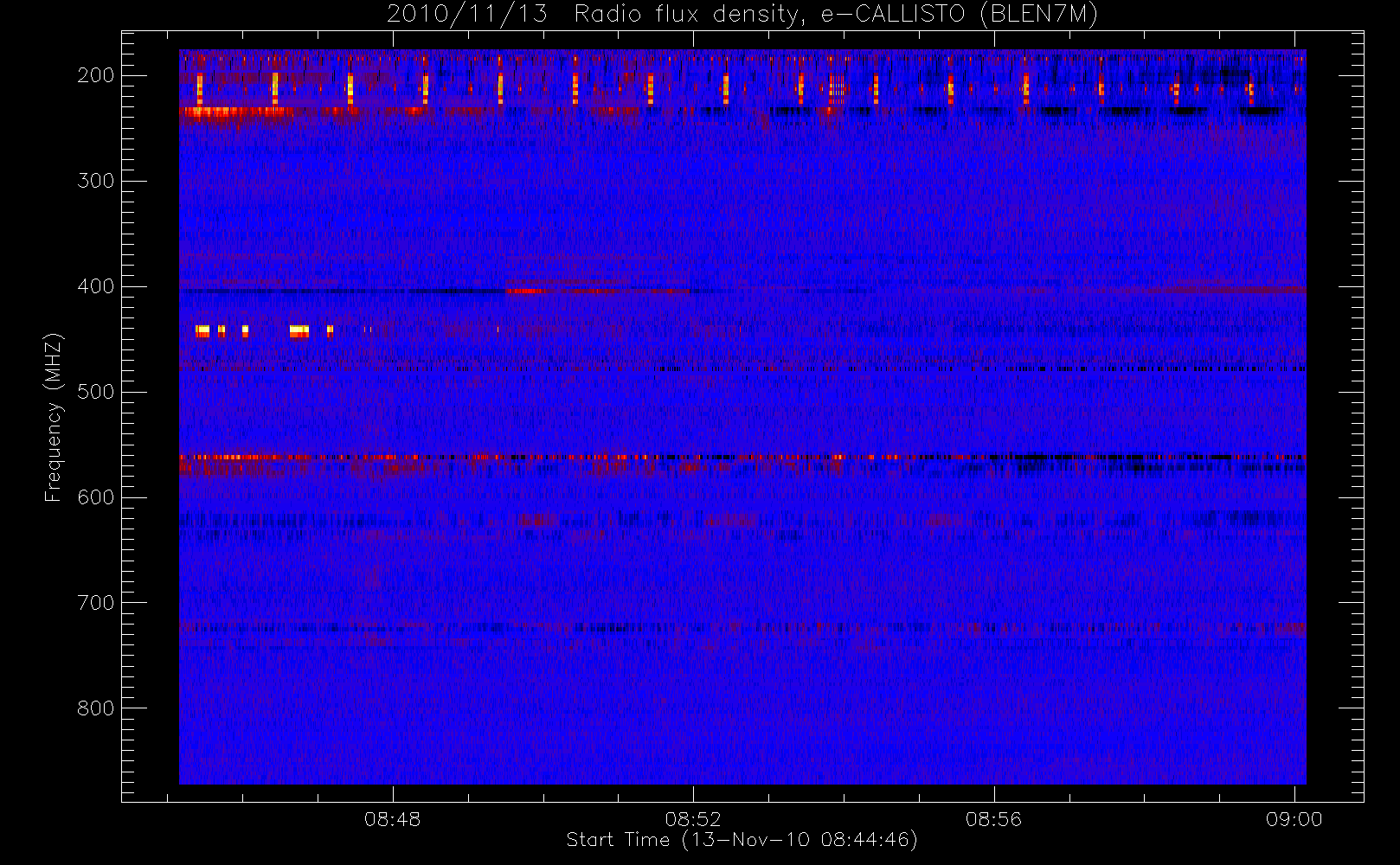This screenshot has width=1400, height=865.
Task: Click the 08:48 time tick label
Action: (x=393, y=819)
